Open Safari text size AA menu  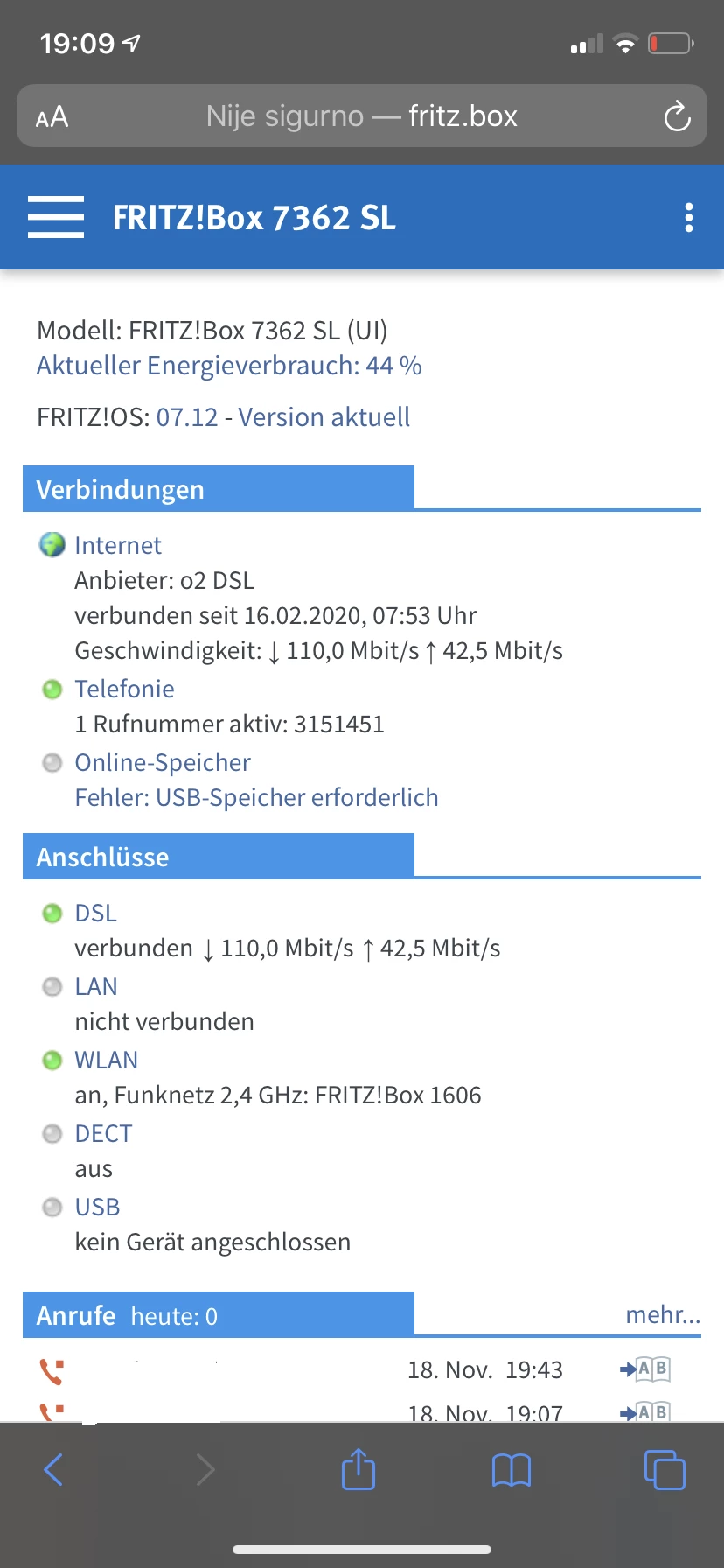click(x=52, y=116)
